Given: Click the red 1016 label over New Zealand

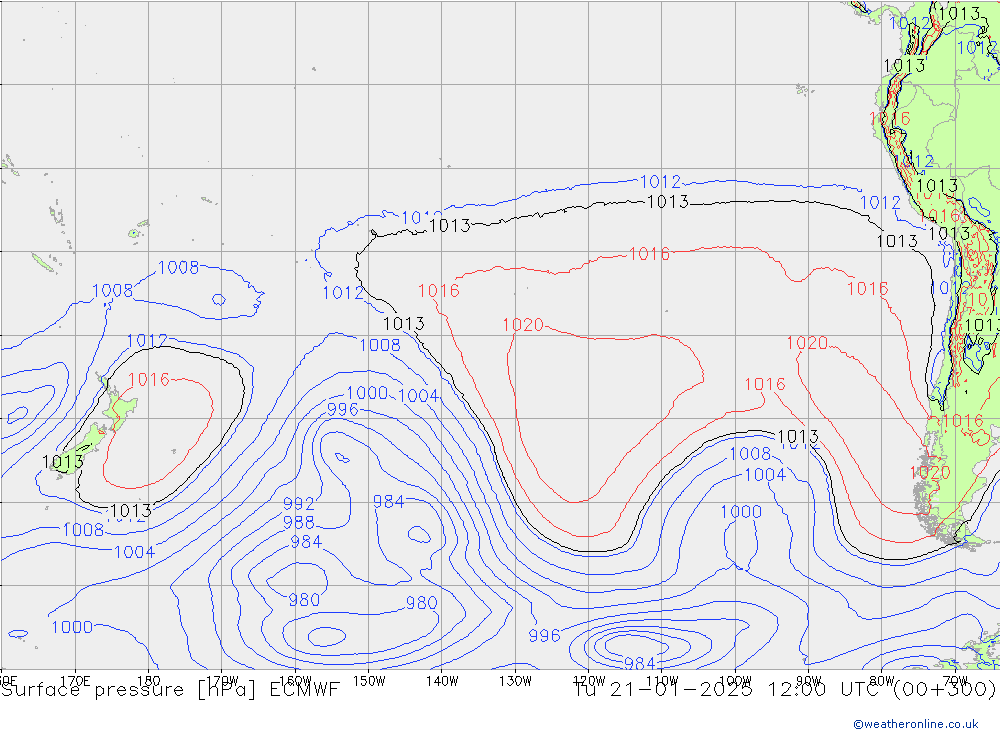Looking at the screenshot, I should (149, 379).
